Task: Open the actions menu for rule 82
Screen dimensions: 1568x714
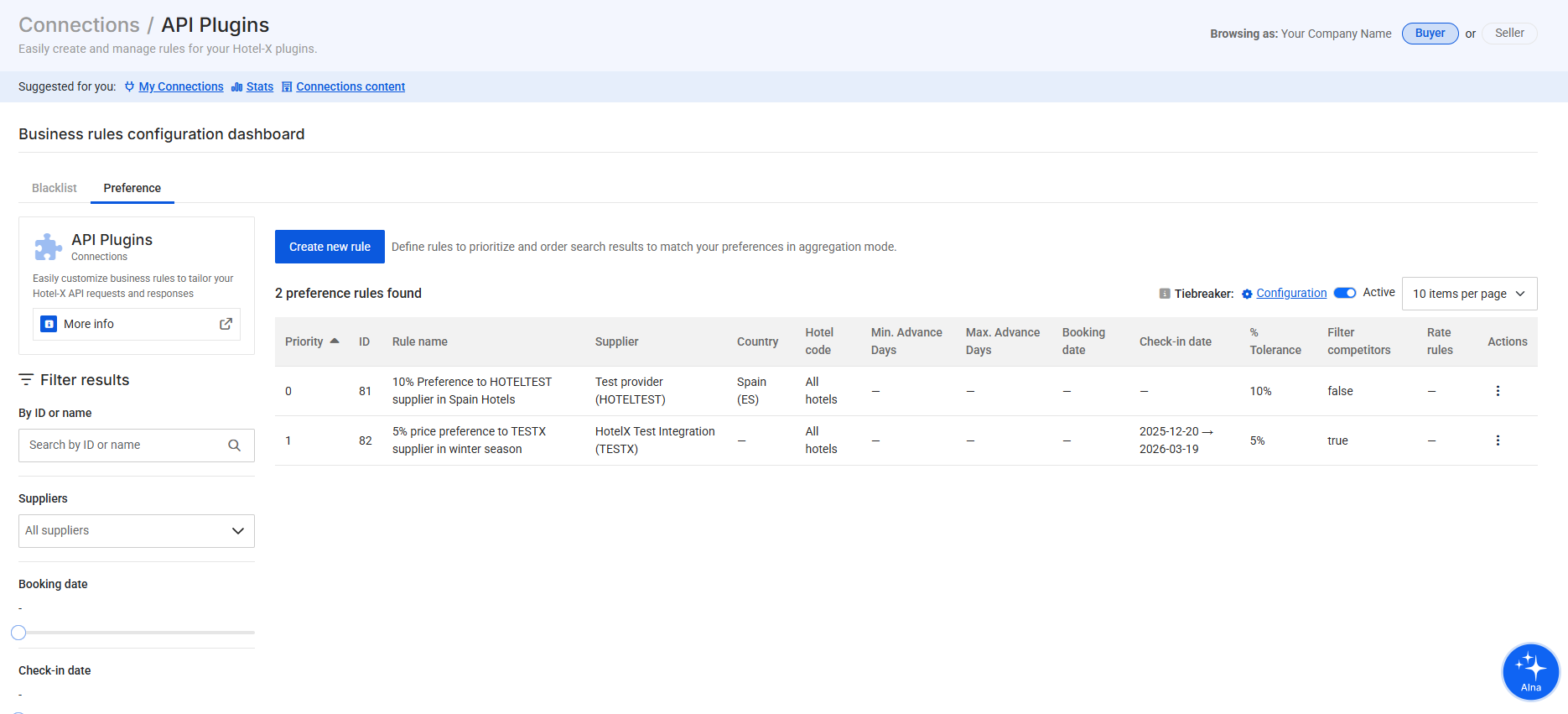Action: point(1498,440)
